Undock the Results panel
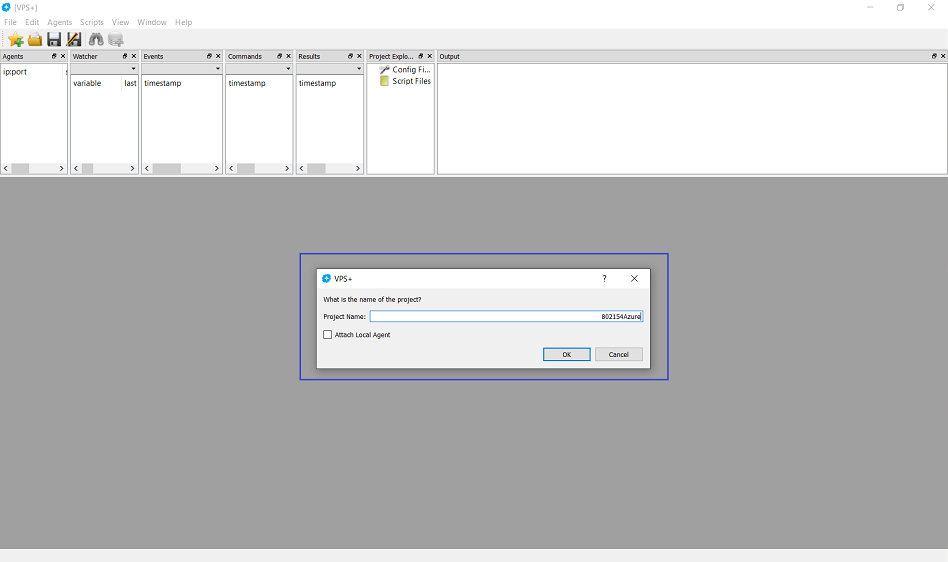948x562 pixels. tap(350, 56)
